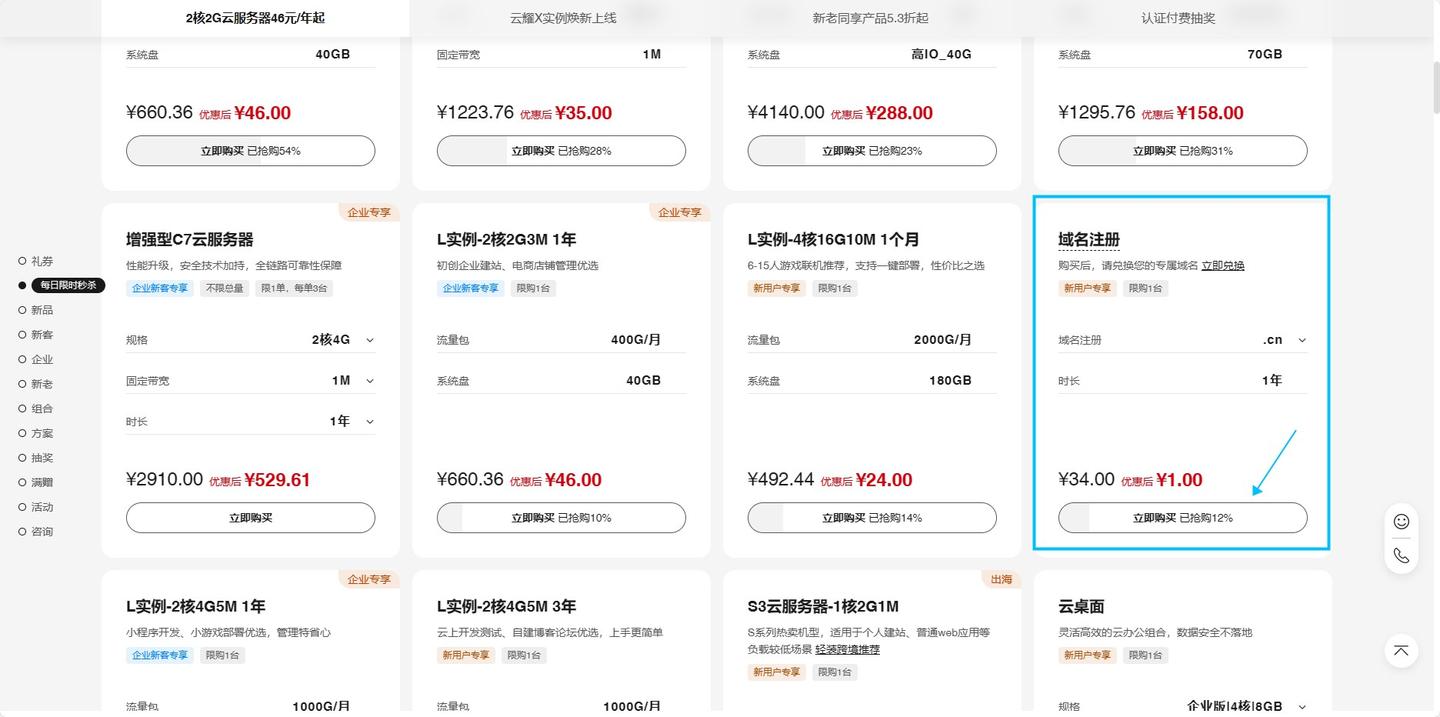The width and height of the screenshot is (1440, 717).
Task: Click the 流量包 400G/月 value
Action: [636, 340]
